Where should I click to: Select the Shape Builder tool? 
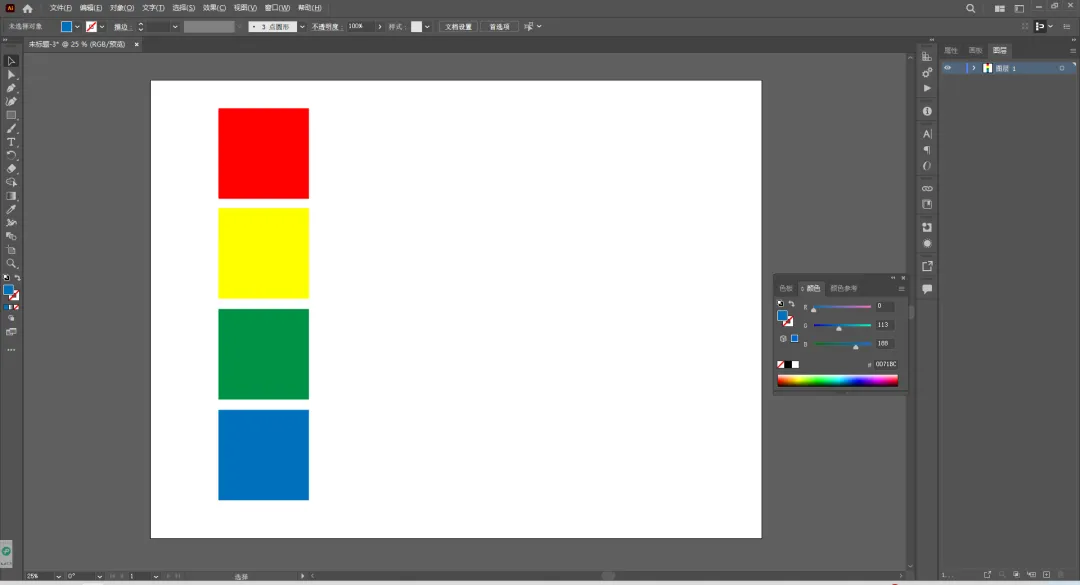click(11, 183)
